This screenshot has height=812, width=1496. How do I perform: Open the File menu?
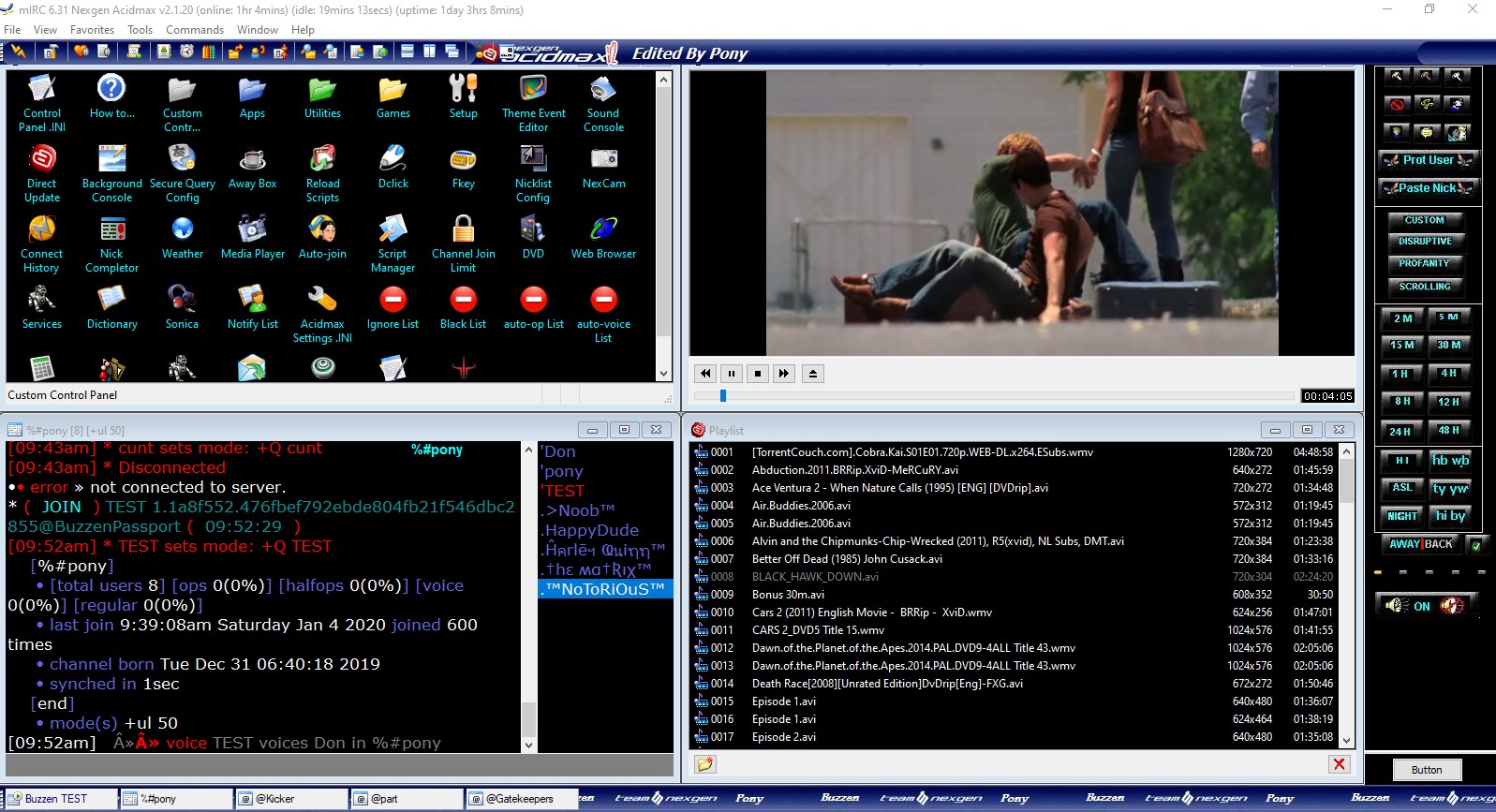click(12, 30)
